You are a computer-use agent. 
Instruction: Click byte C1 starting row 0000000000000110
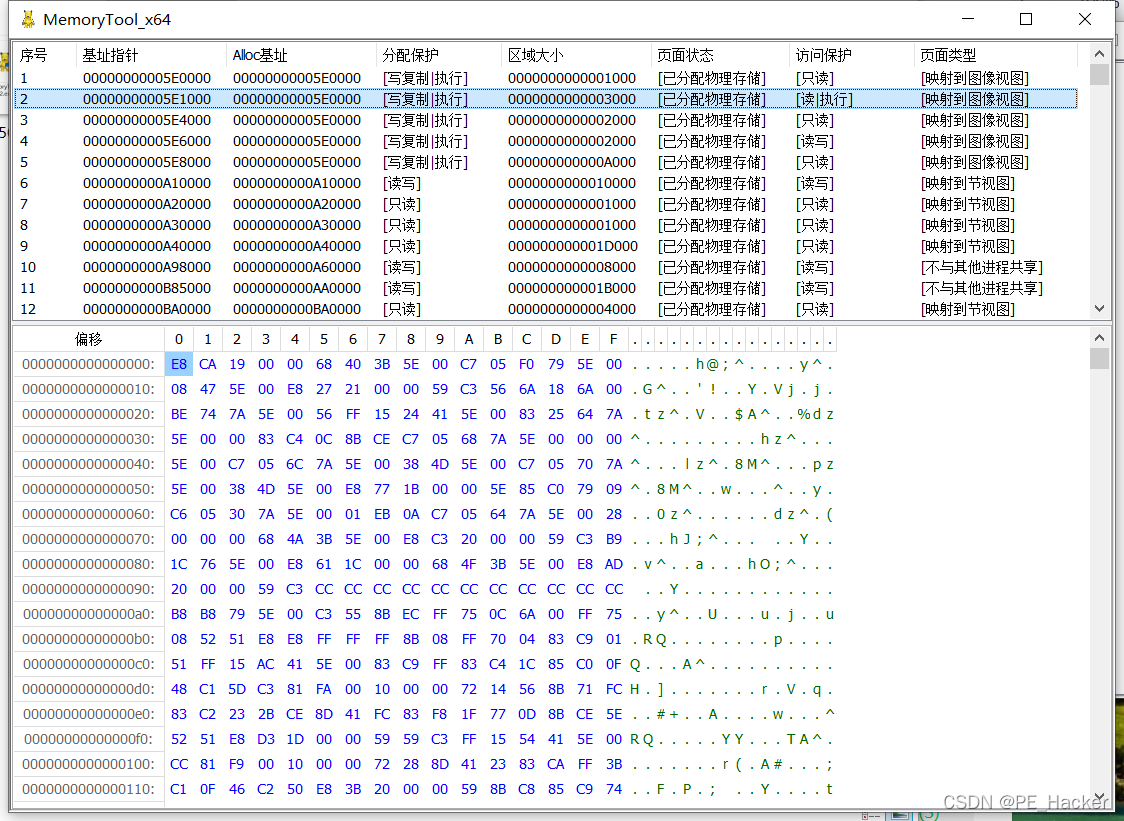click(x=178, y=789)
